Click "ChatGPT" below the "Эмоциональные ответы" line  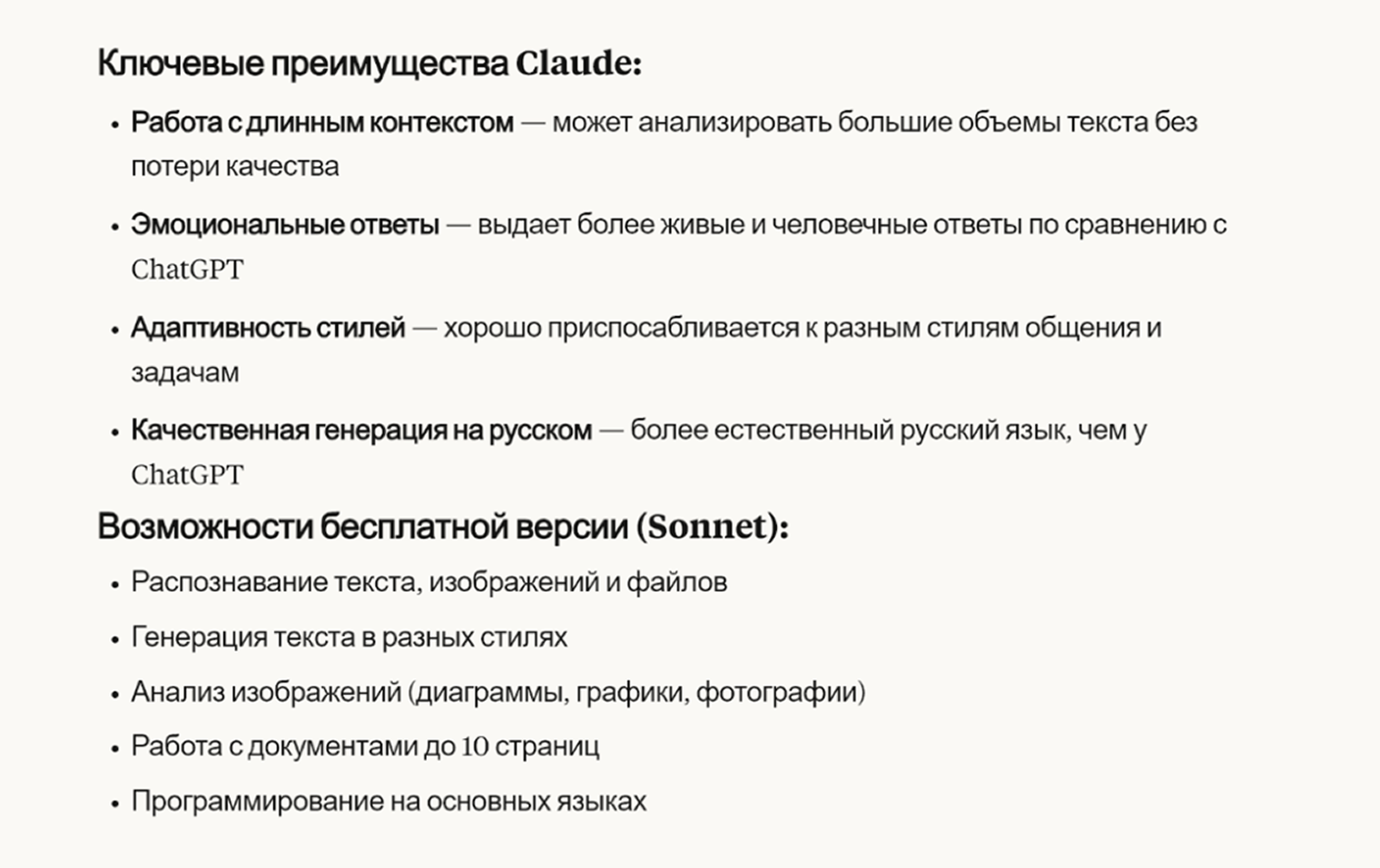pos(187,270)
